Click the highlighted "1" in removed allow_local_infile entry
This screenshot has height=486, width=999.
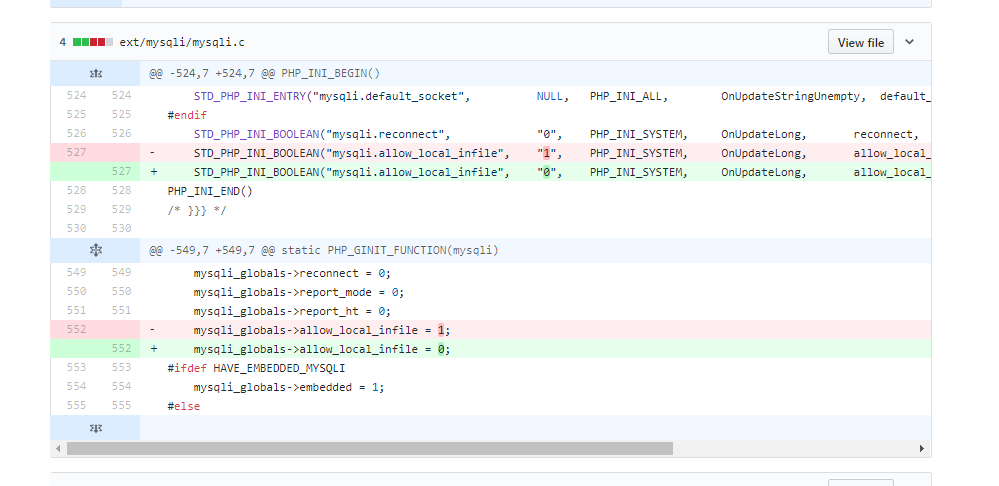coord(546,153)
